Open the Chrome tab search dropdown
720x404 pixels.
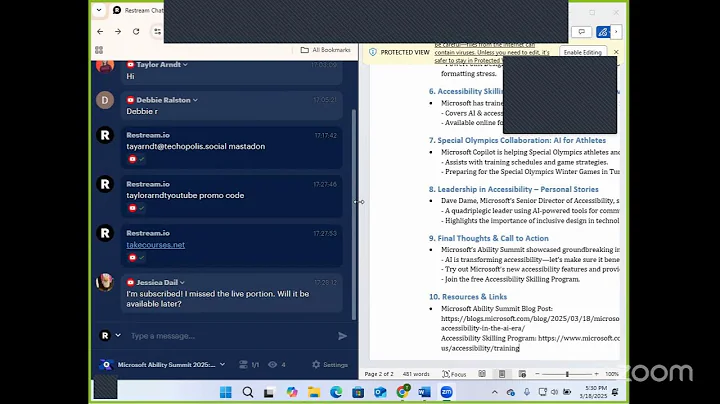pyautogui.click(x=99, y=10)
